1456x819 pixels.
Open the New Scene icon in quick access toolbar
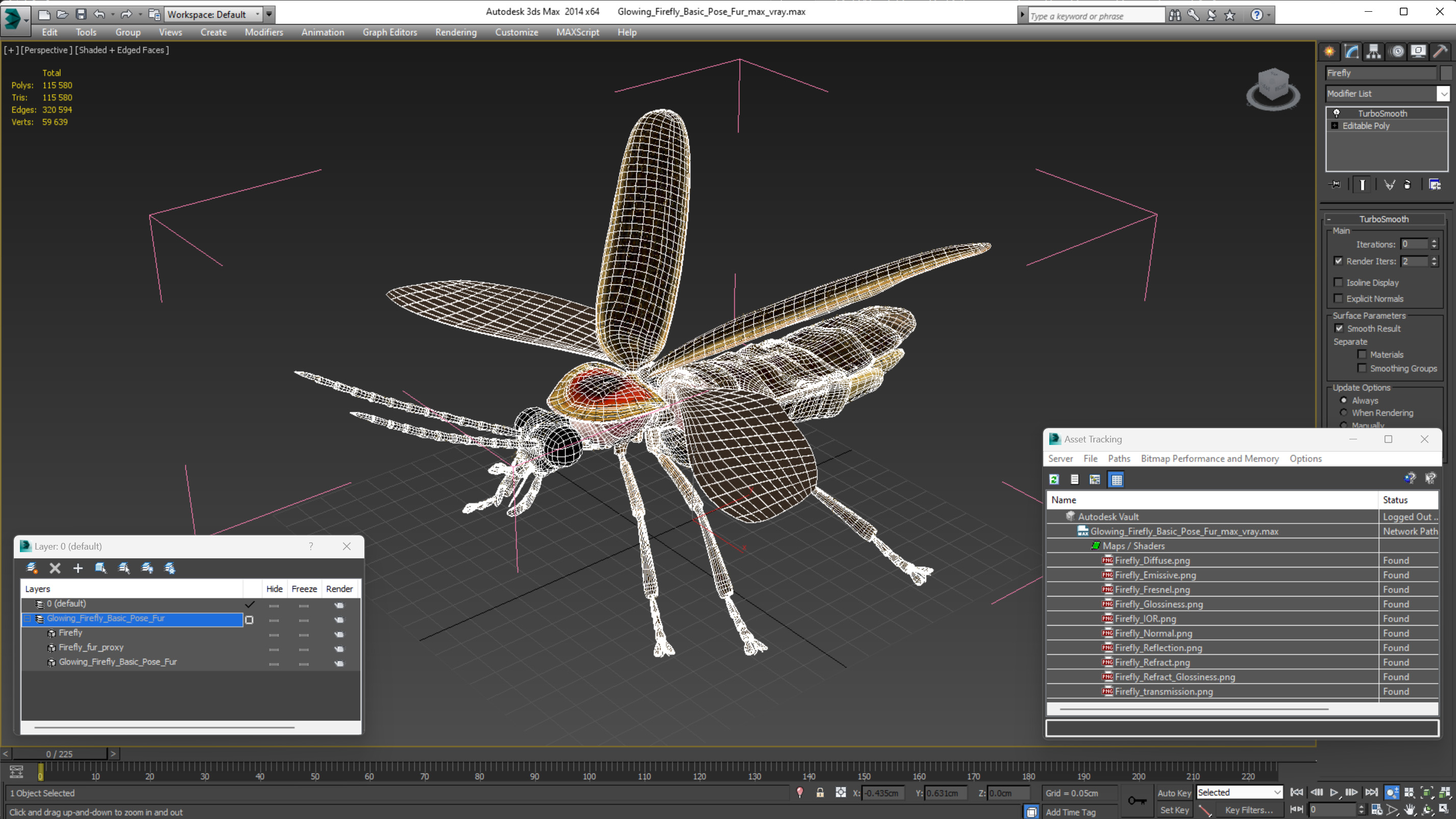[44, 14]
